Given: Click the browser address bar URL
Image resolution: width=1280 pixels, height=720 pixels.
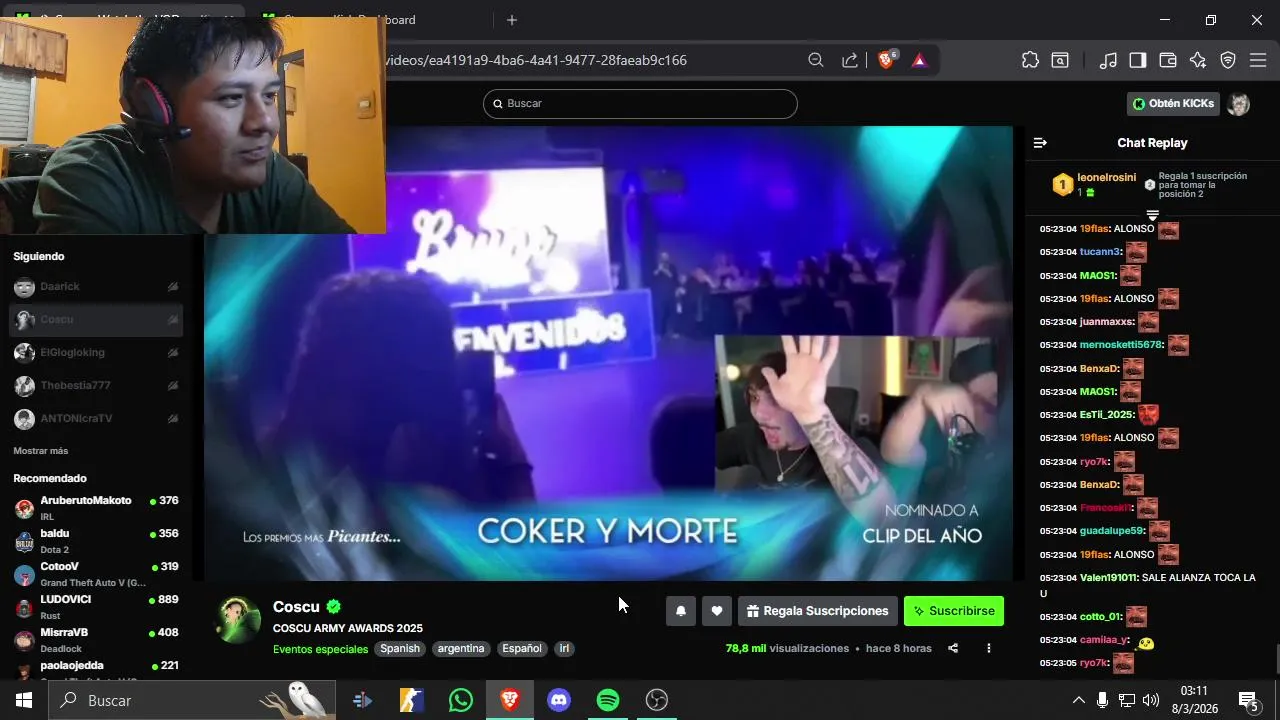Looking at the screenshot, I should tap(536, 60).
